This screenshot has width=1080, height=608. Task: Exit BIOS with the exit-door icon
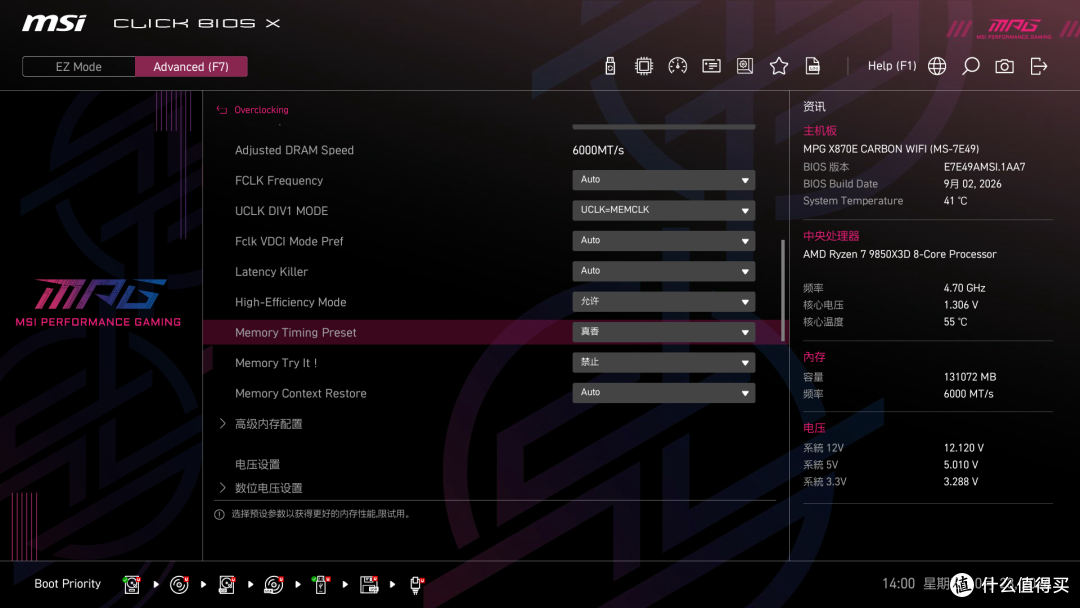1039,66
